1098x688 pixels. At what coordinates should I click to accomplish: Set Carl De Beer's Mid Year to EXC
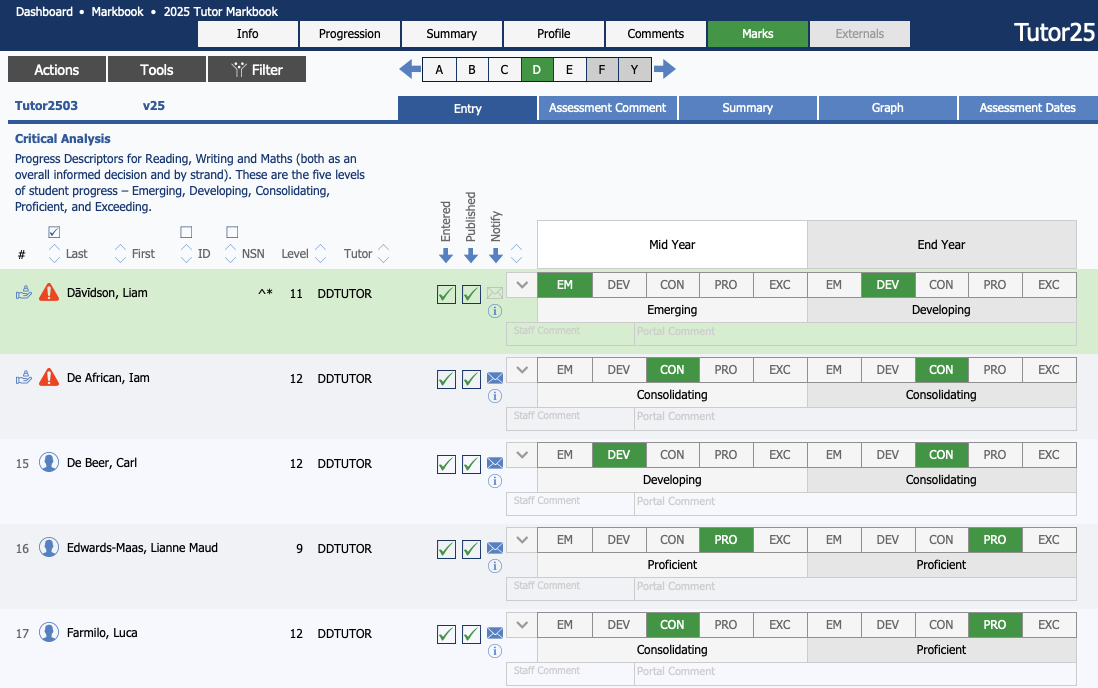click(x=779, y=455)
